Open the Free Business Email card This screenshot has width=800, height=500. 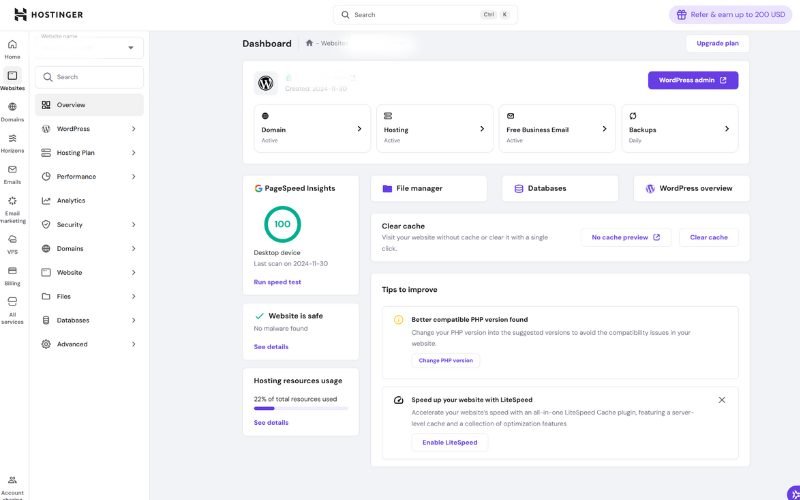[557, 129]
